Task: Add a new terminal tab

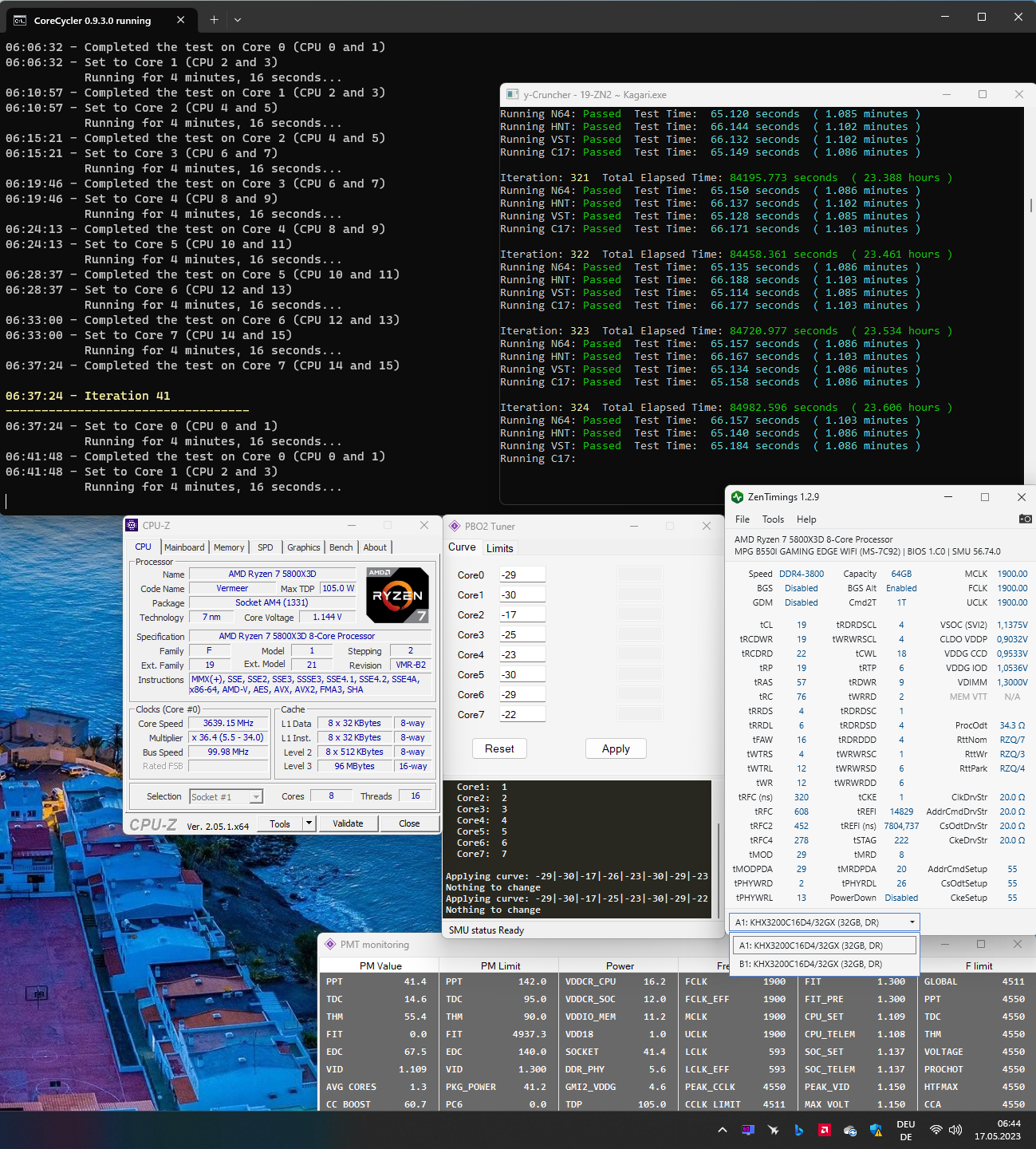Action: pos(214,20)
